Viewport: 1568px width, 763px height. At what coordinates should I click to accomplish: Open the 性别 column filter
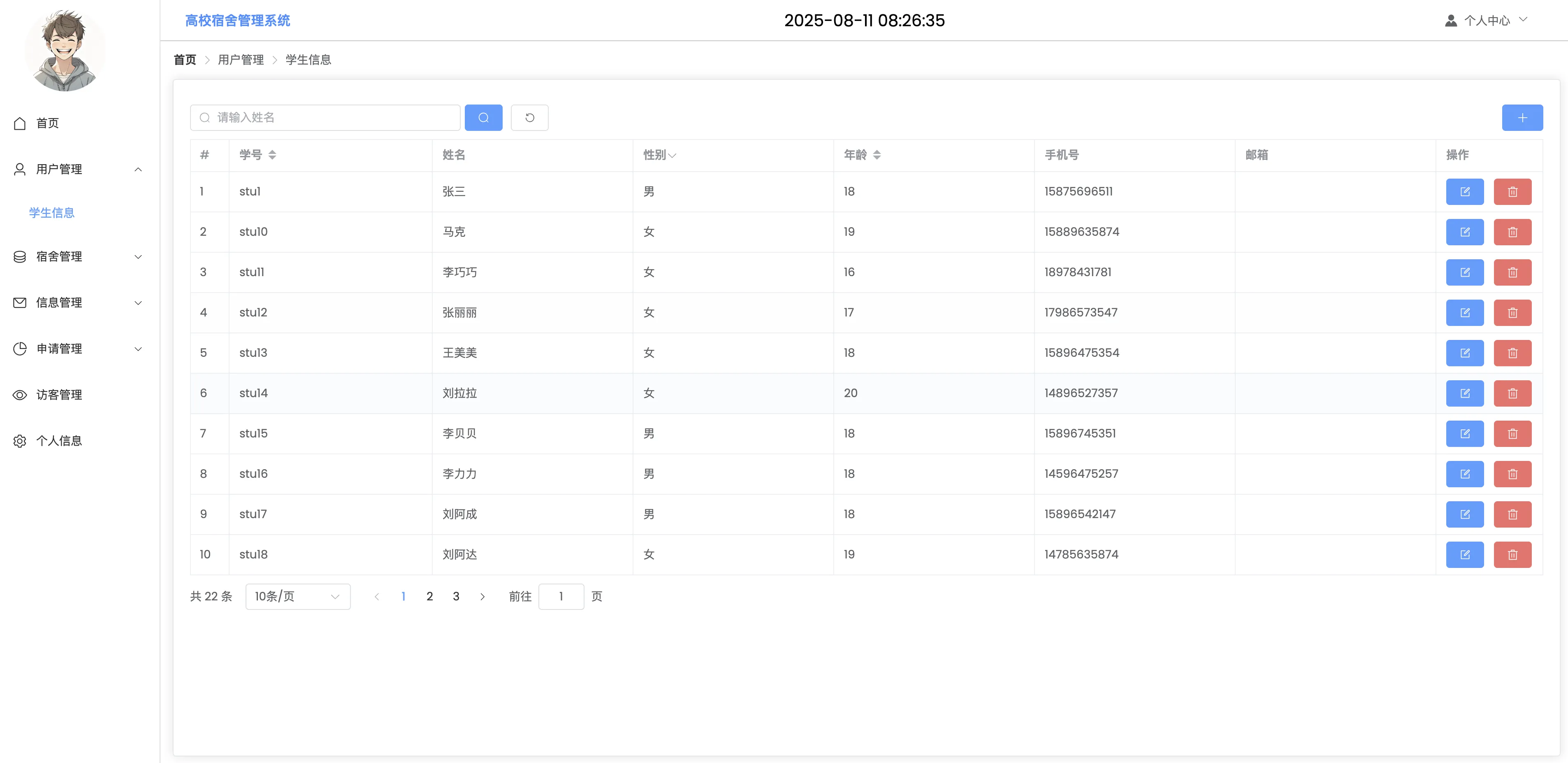click(672, 155)
